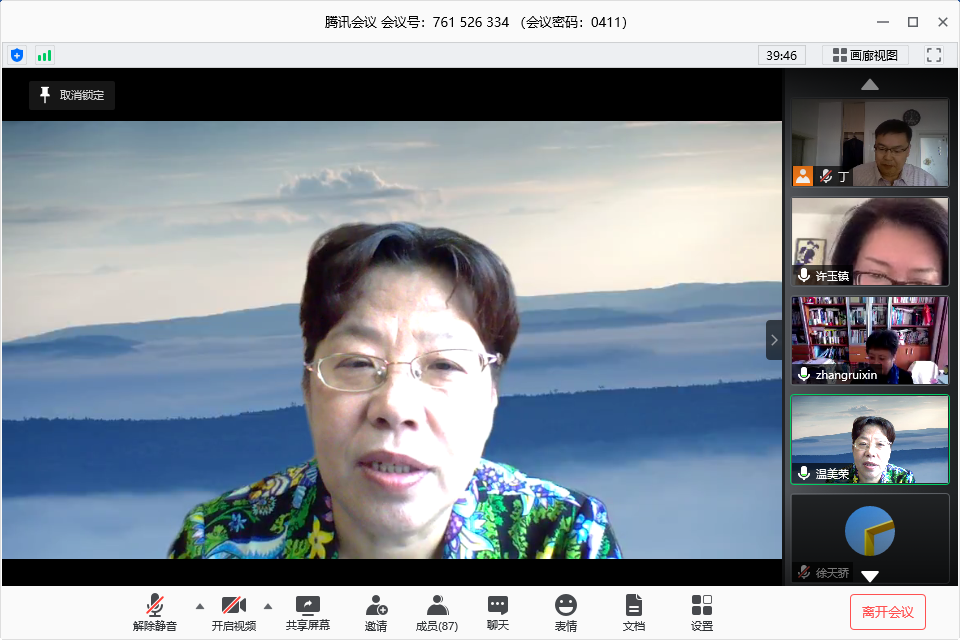
Task: Start Share Screen (共享屏幕)
Action: 308,612
